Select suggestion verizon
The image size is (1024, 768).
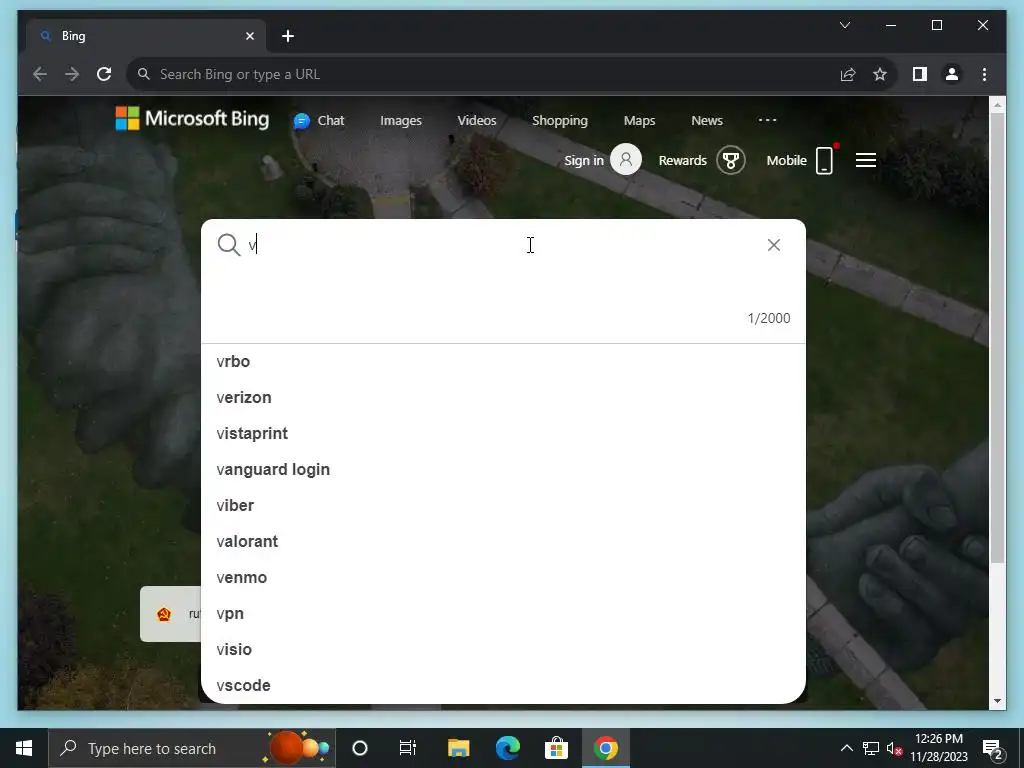(503, 397)
